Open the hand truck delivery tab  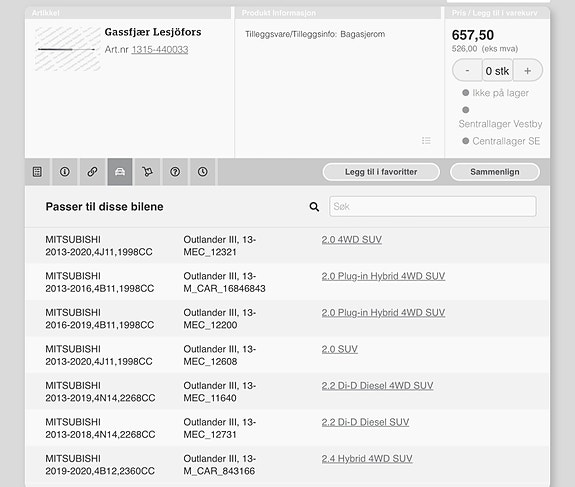(147, 172)
